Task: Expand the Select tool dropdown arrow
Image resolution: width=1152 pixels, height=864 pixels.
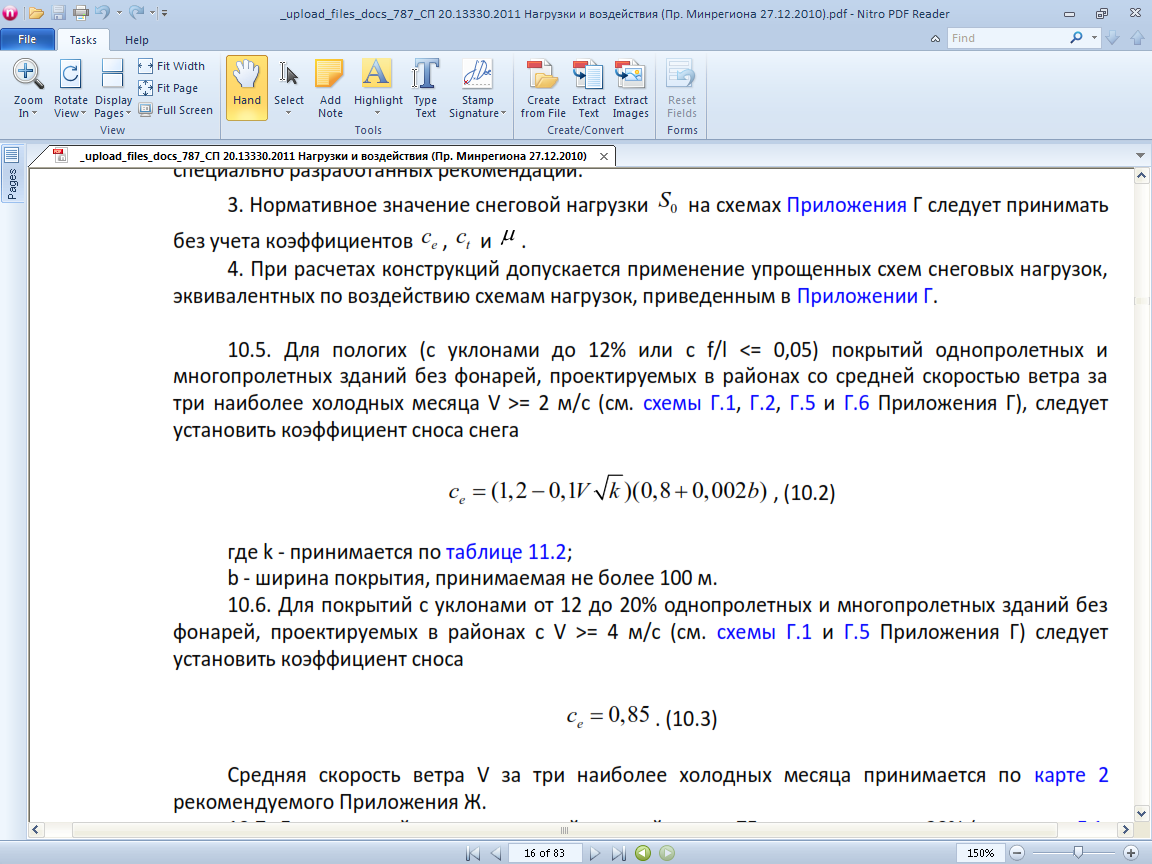Action: click(x=289, y=113)
